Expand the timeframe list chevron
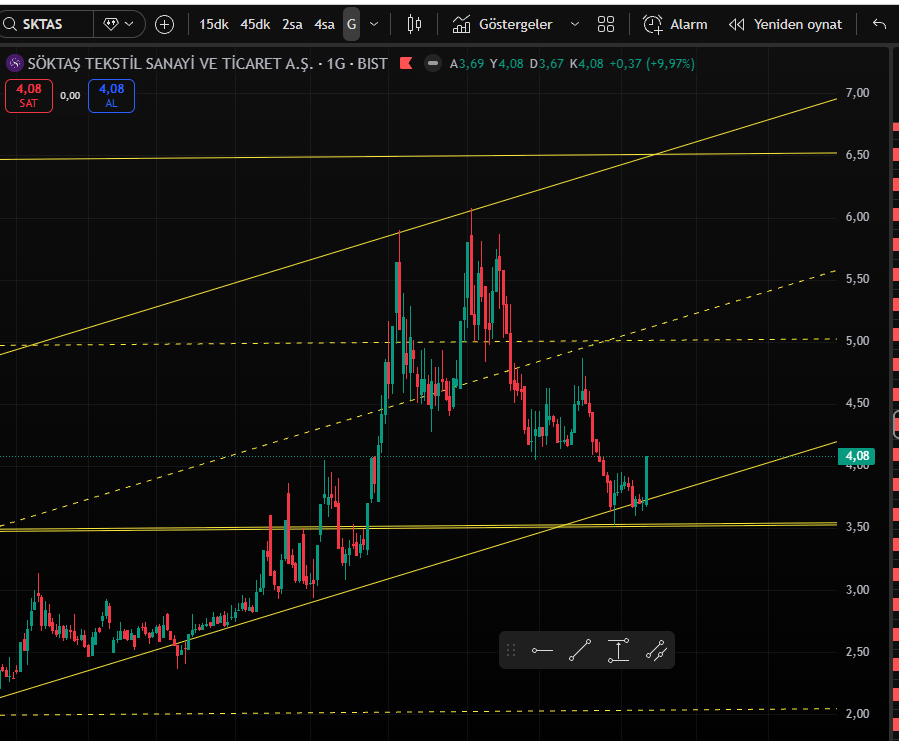This screenshot has width=899, height=741. 374,24
